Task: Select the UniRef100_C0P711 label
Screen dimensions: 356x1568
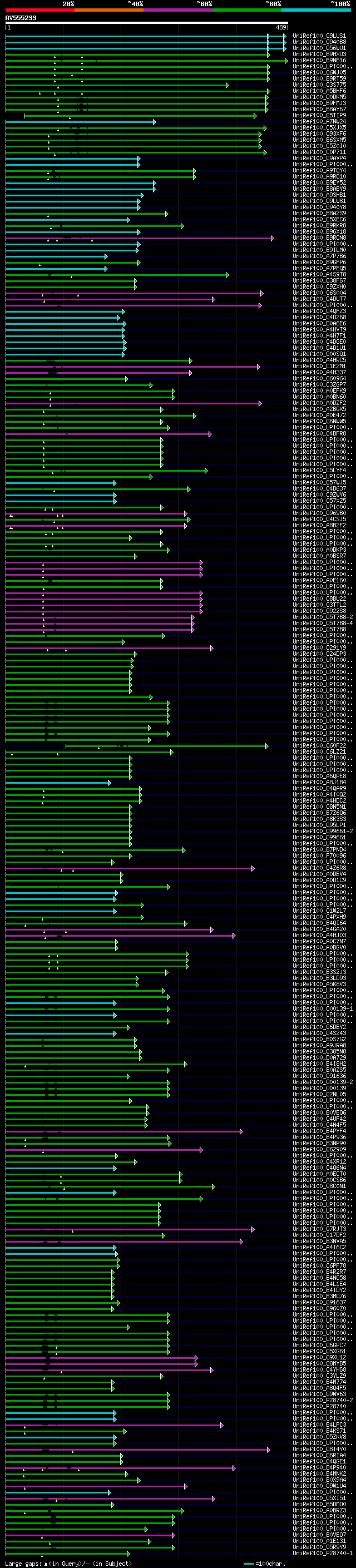Action: 319,152
